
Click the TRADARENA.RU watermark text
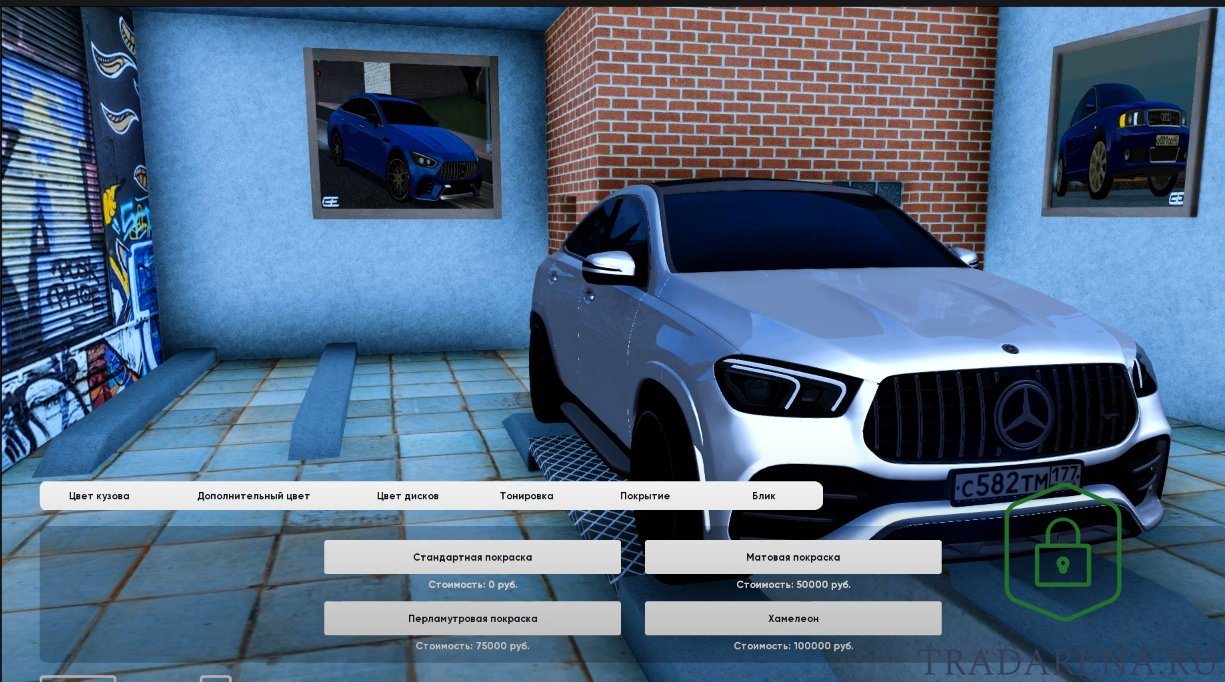[x=1068, y=662]
